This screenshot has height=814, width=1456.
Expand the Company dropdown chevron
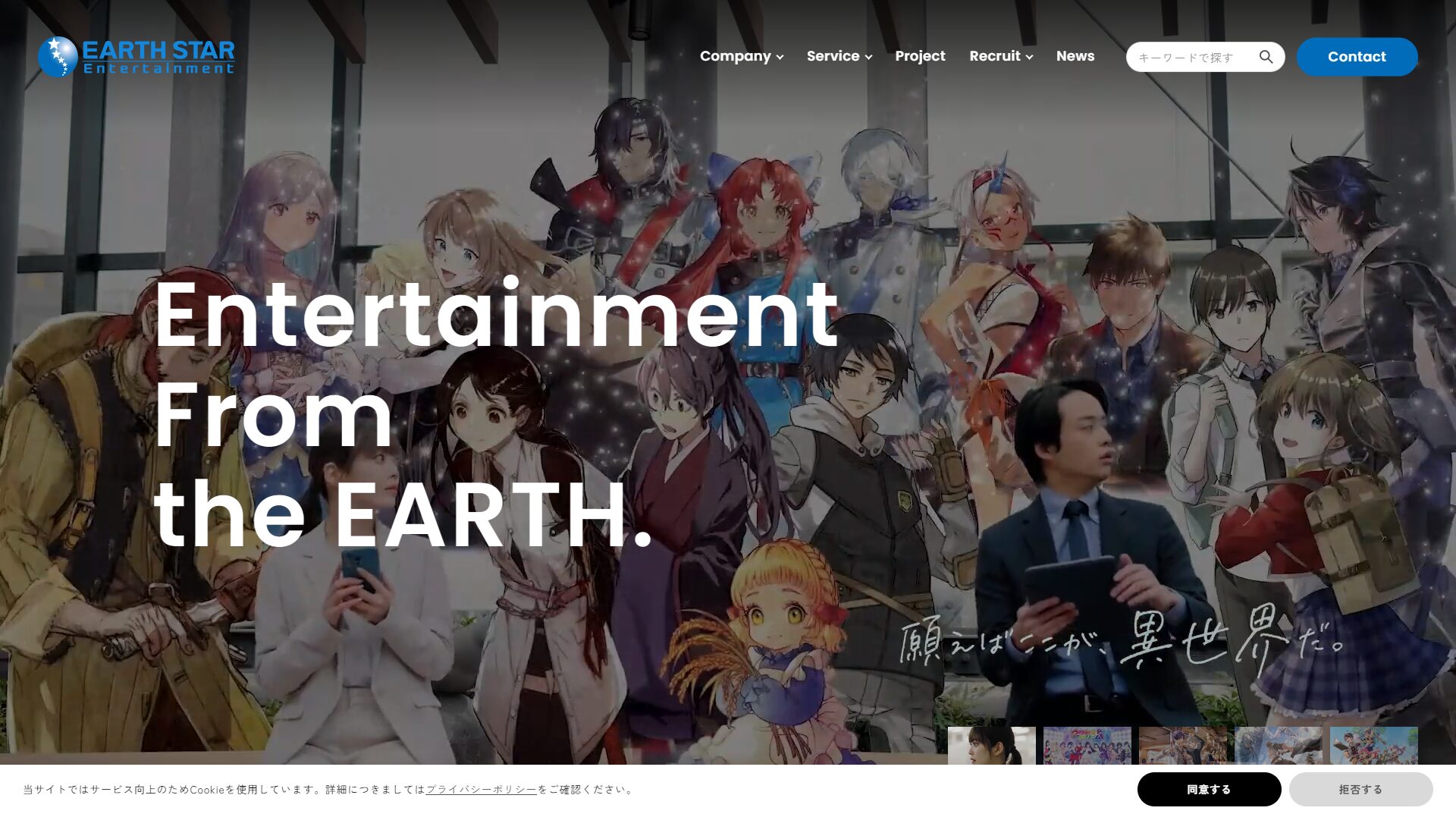pos(780,57)
